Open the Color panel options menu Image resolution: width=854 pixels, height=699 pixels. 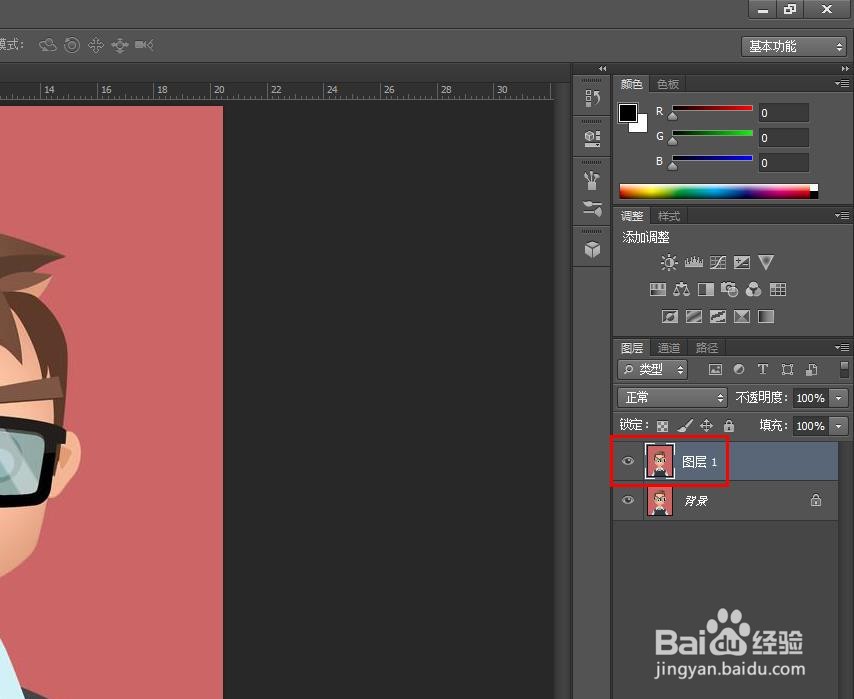pos(843,83)
